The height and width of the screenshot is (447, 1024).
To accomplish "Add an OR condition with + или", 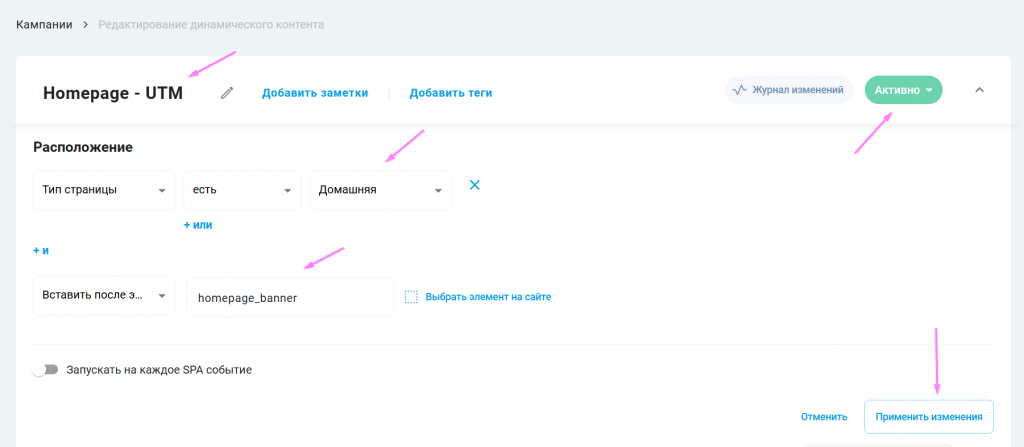I will [198, 225].
